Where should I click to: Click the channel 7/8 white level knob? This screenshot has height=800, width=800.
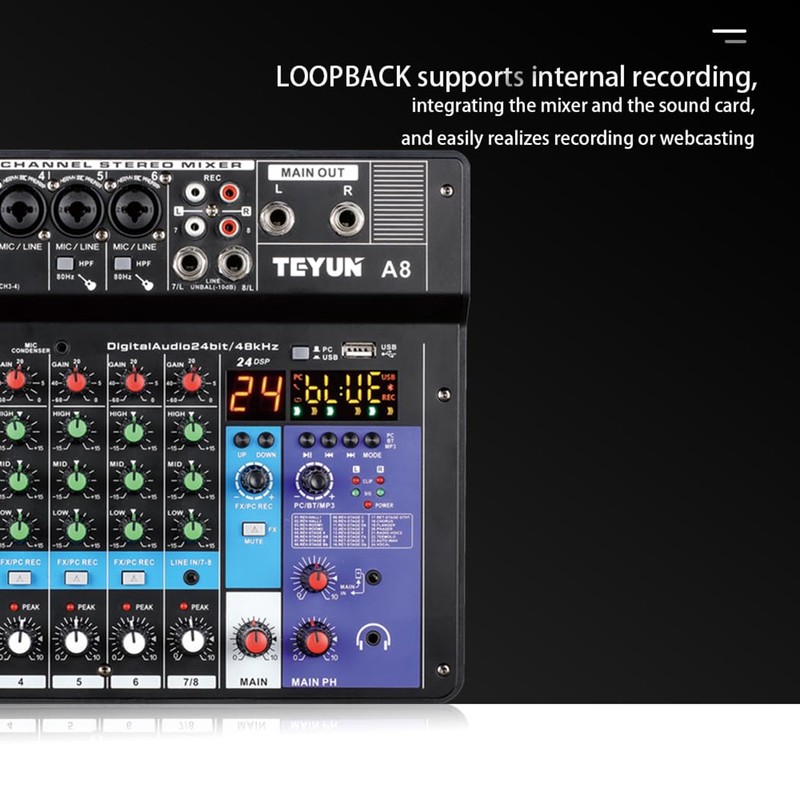(191, 640)
